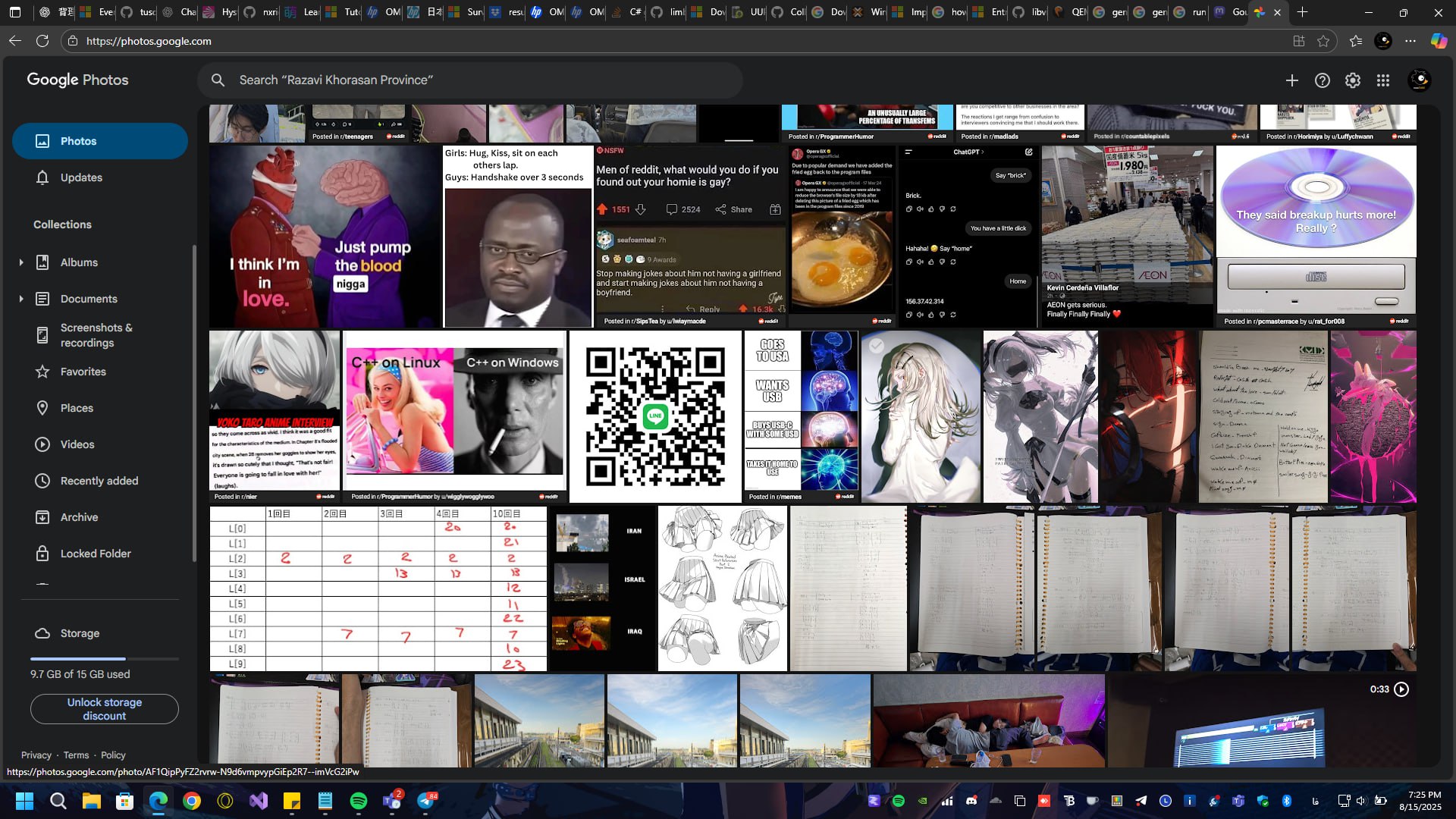This screenshot has width=1456, height=819.
Task: Open Google Photos settings gear
Action: pos(1352,80)
